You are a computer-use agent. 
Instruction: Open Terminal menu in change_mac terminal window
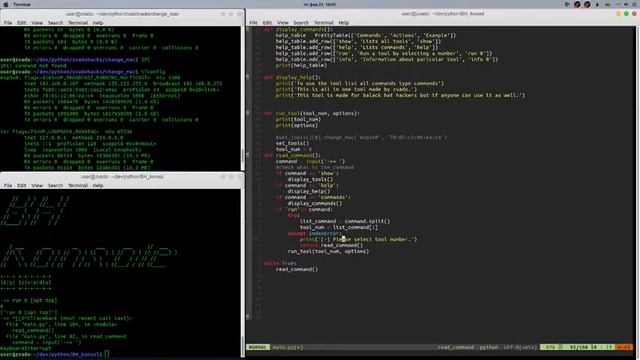(78, 23)
